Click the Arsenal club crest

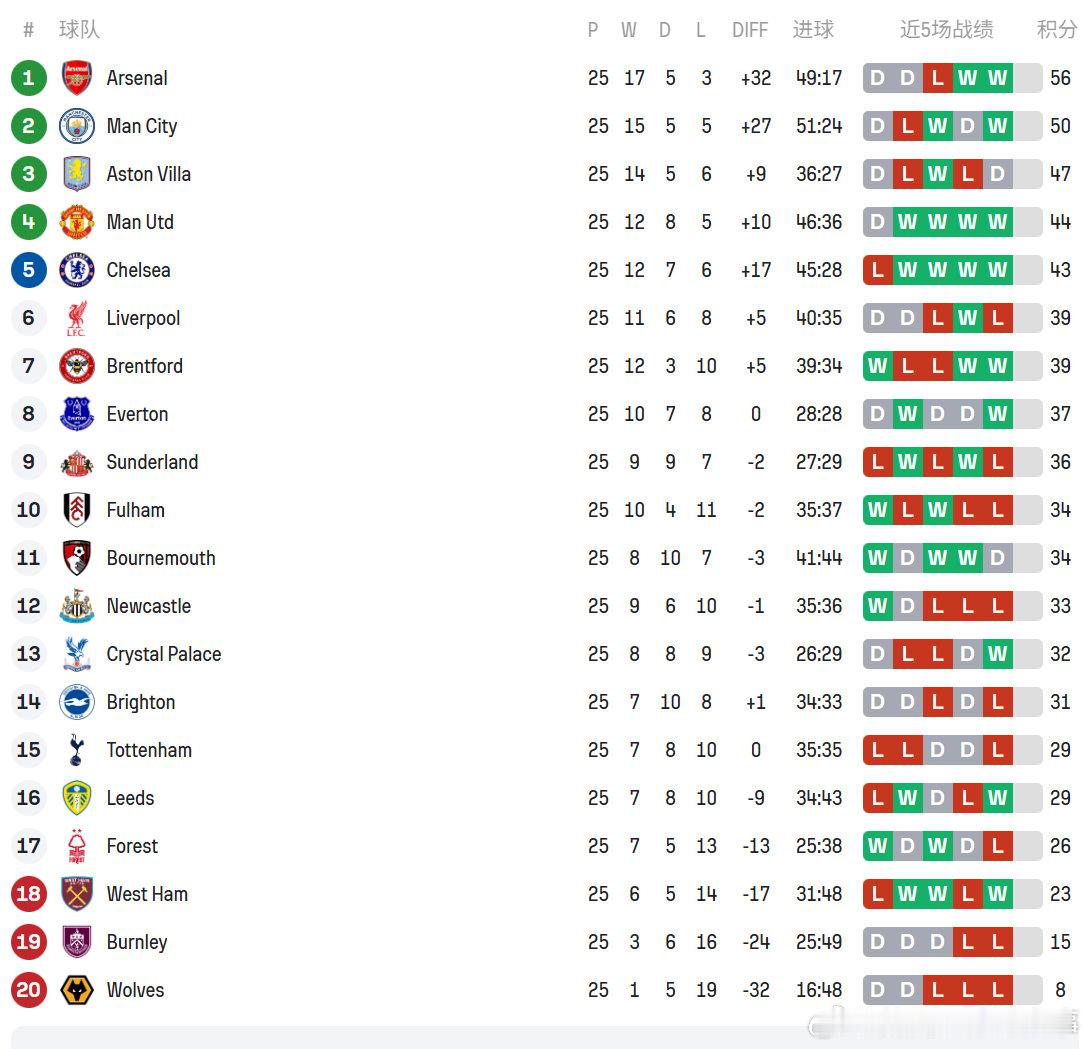coord(76,78)
